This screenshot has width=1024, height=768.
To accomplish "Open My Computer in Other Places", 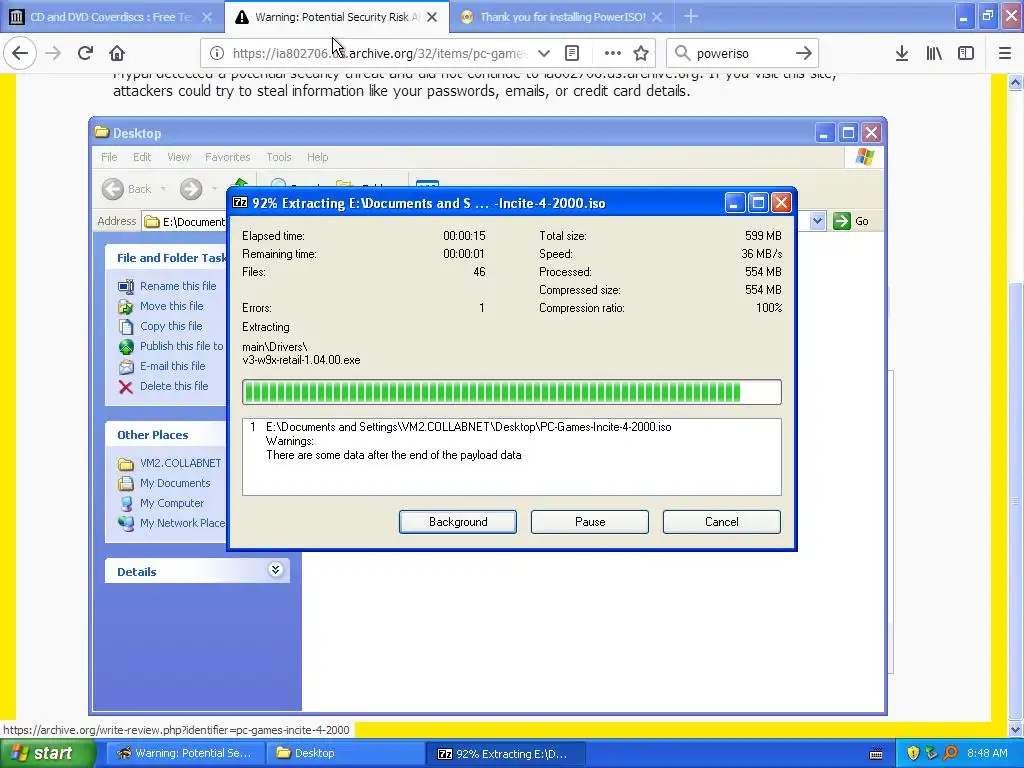I will point(161,503).
